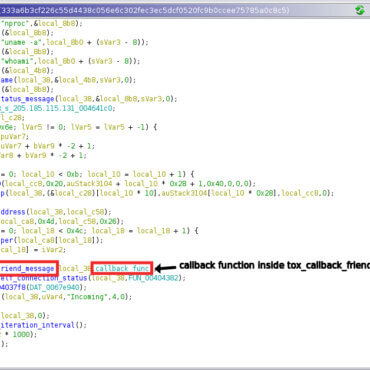
Task: Open function FUN_00404382
Action: pyautogui.click(x=154, y=278)
